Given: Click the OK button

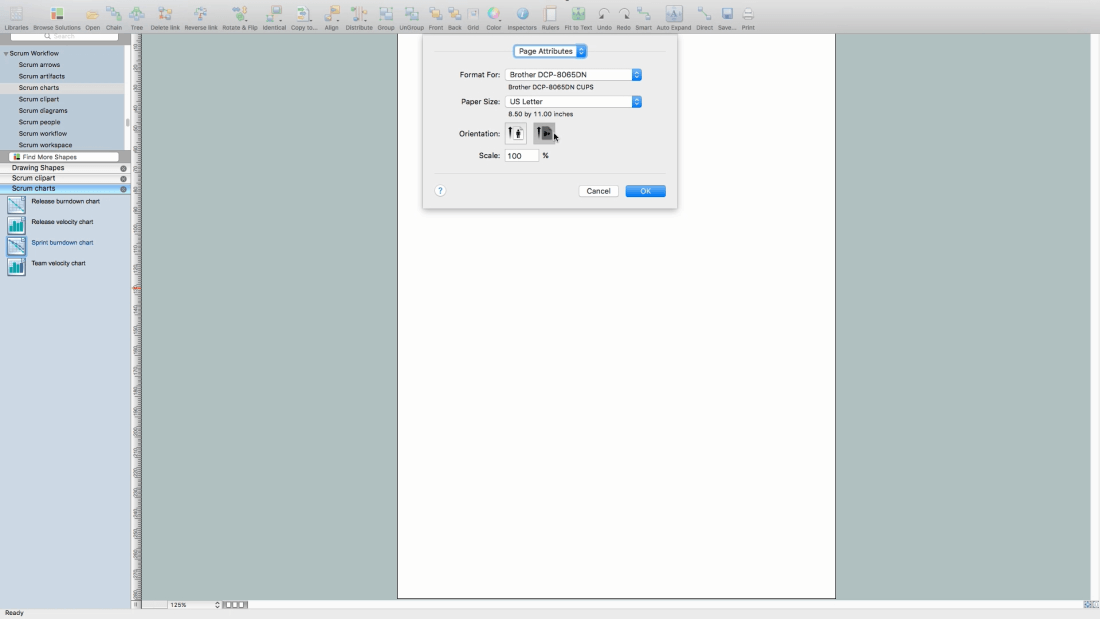Looking at the screenshot, I should [645, 191].
